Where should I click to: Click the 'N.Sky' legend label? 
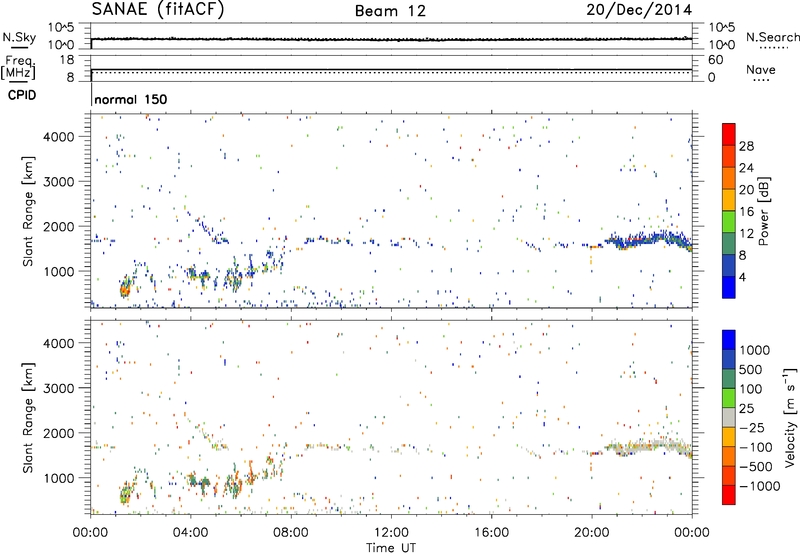(19, 37)
